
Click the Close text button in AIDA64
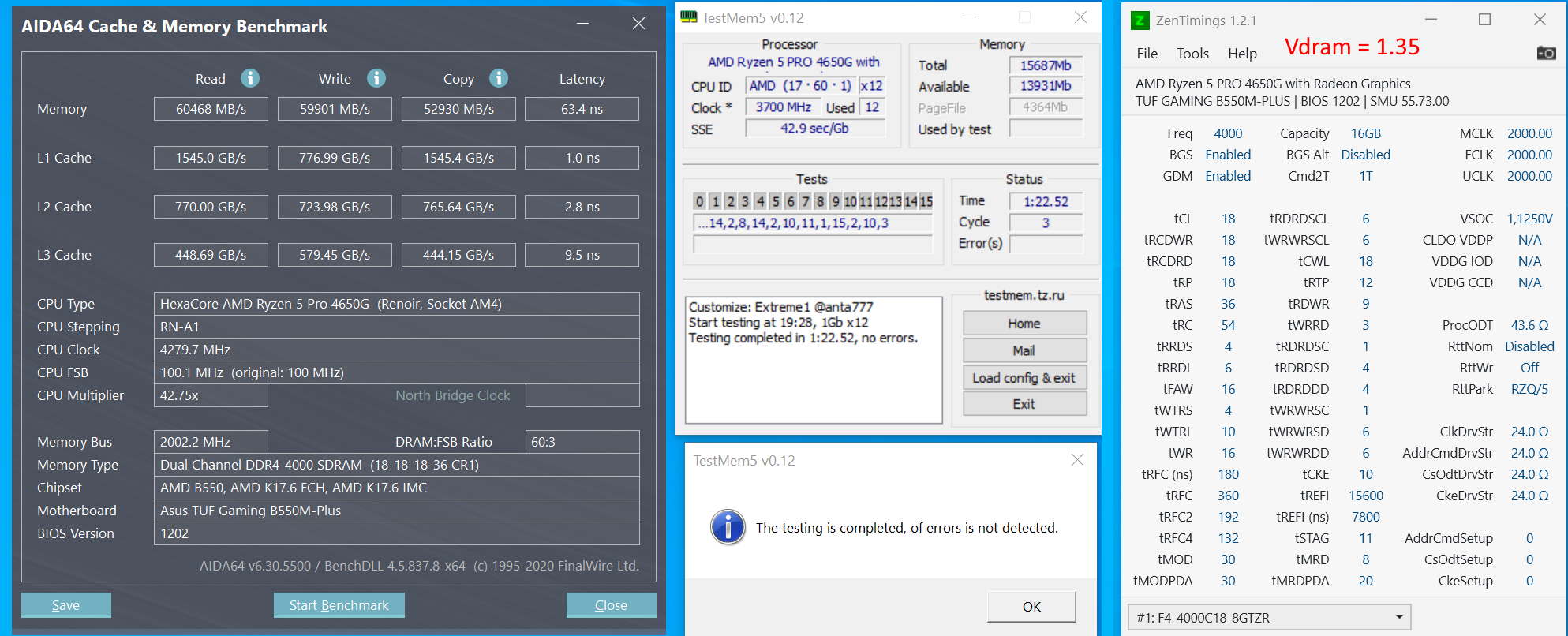[612, 605]
